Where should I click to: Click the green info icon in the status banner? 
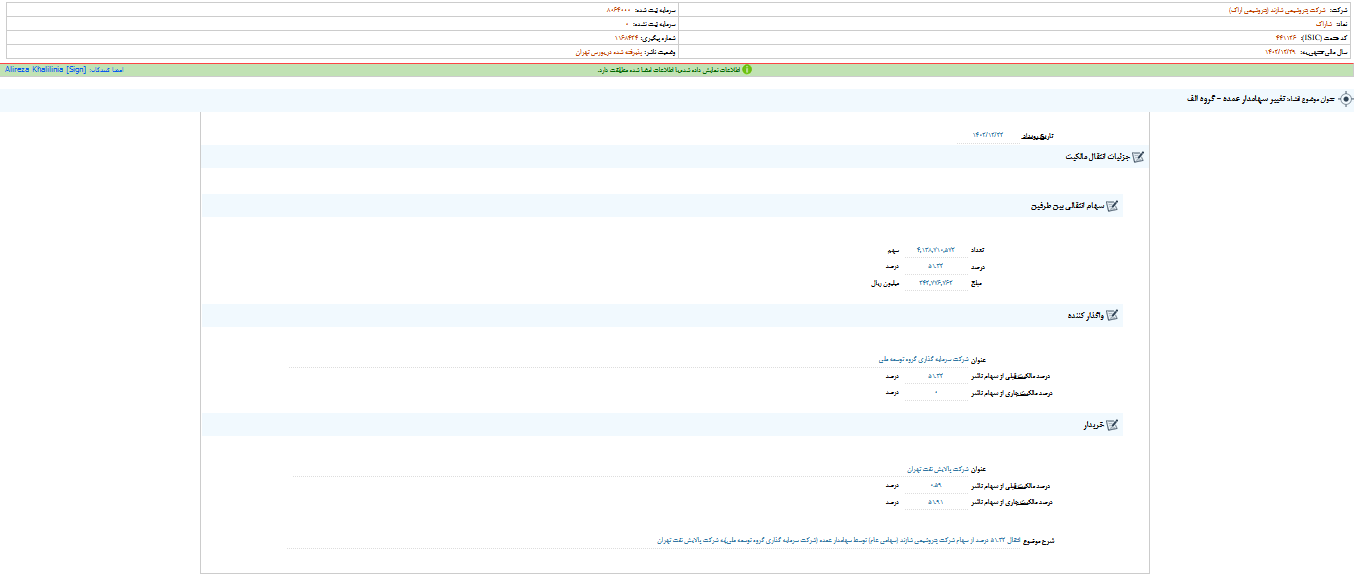tap(746, 70)
